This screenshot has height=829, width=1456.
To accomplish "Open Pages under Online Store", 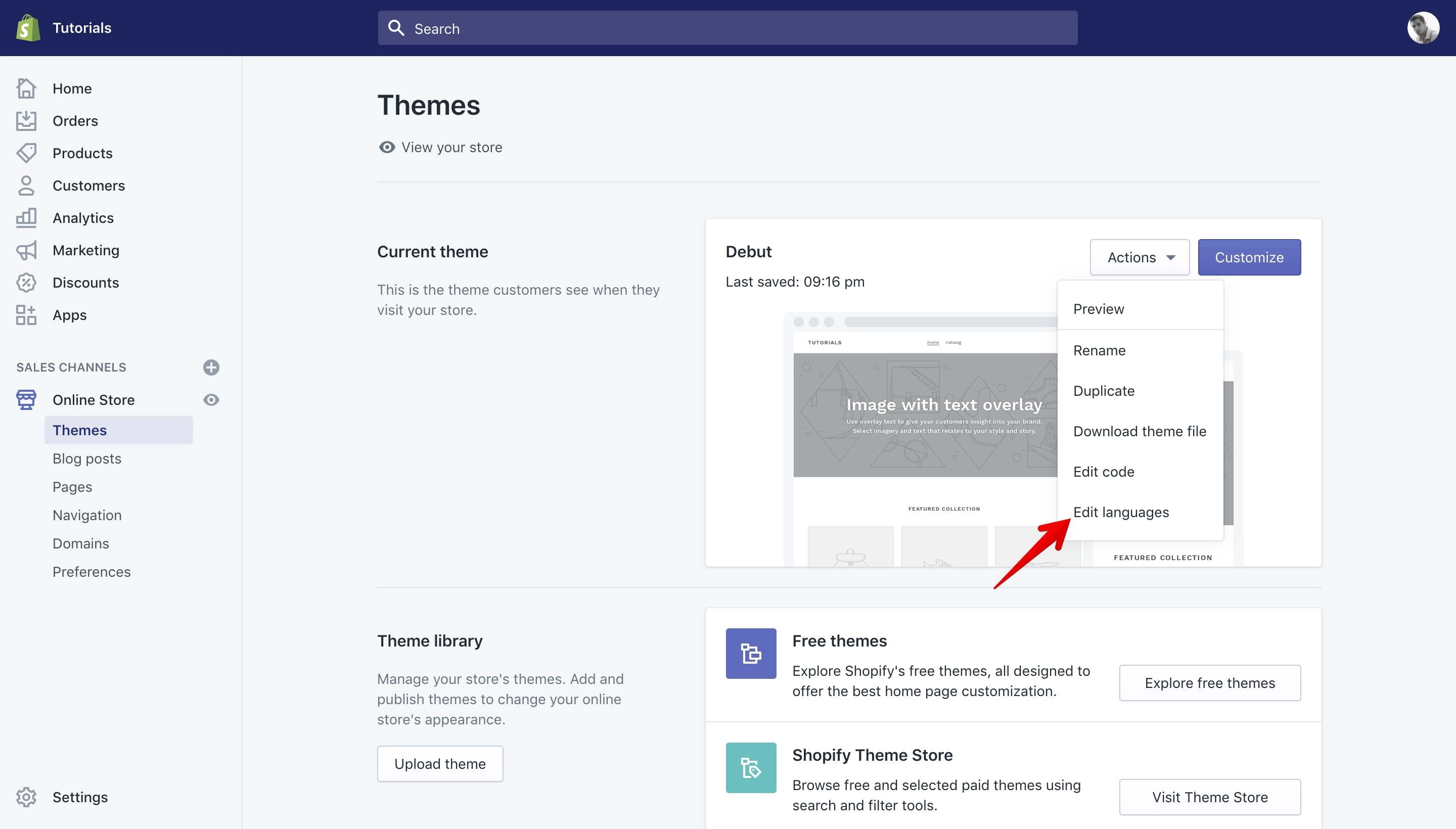I will coord(72,487).
